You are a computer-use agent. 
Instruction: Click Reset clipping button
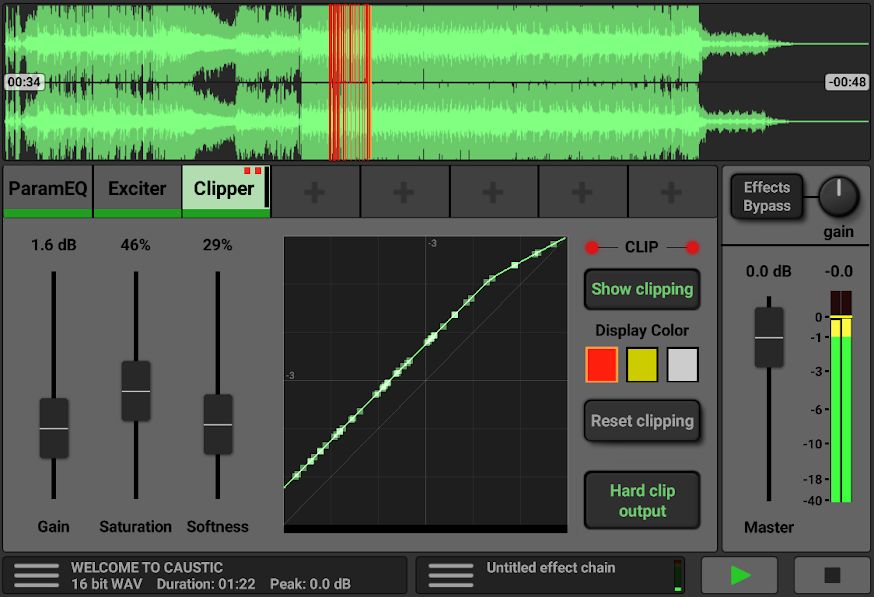coord(642,421)
